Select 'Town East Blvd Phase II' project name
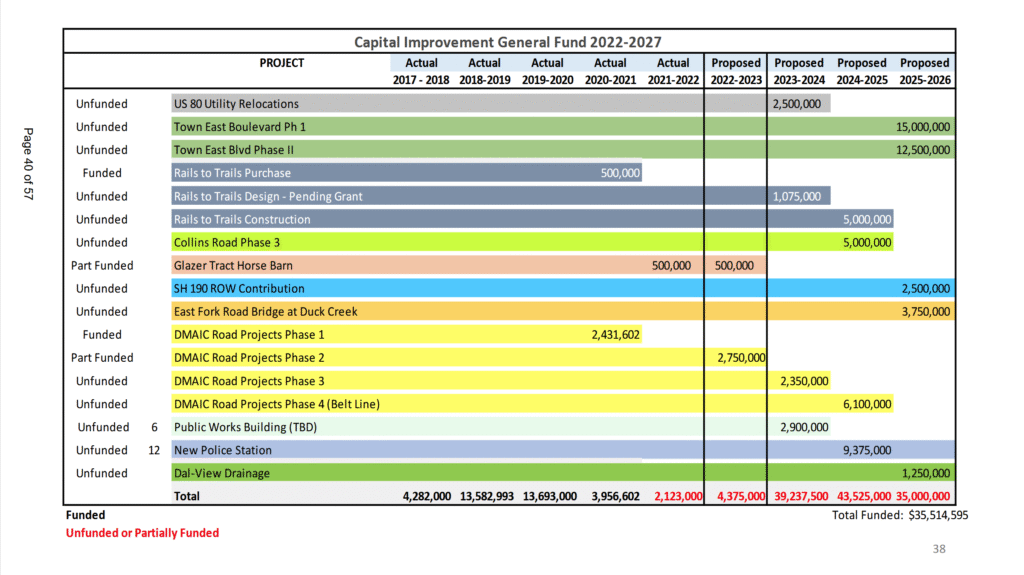 pos(234,150)
